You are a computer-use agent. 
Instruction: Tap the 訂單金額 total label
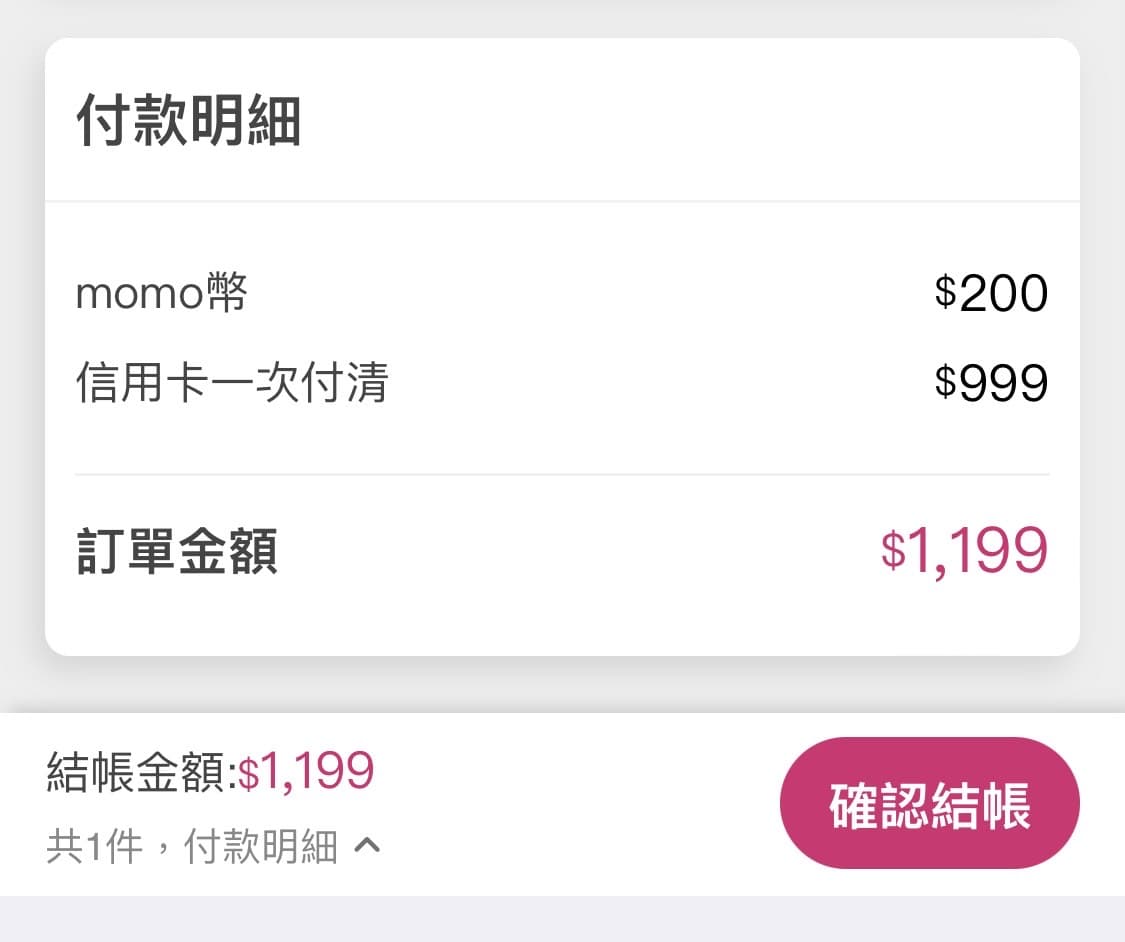pyautogui.click(x=177, y=548)
